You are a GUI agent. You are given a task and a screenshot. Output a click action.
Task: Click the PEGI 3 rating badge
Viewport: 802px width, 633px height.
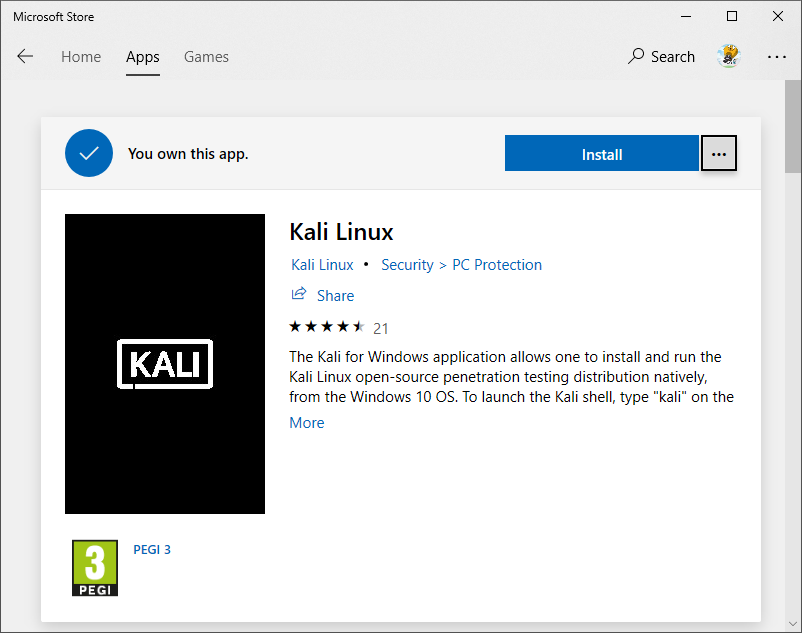coord(95,568)
